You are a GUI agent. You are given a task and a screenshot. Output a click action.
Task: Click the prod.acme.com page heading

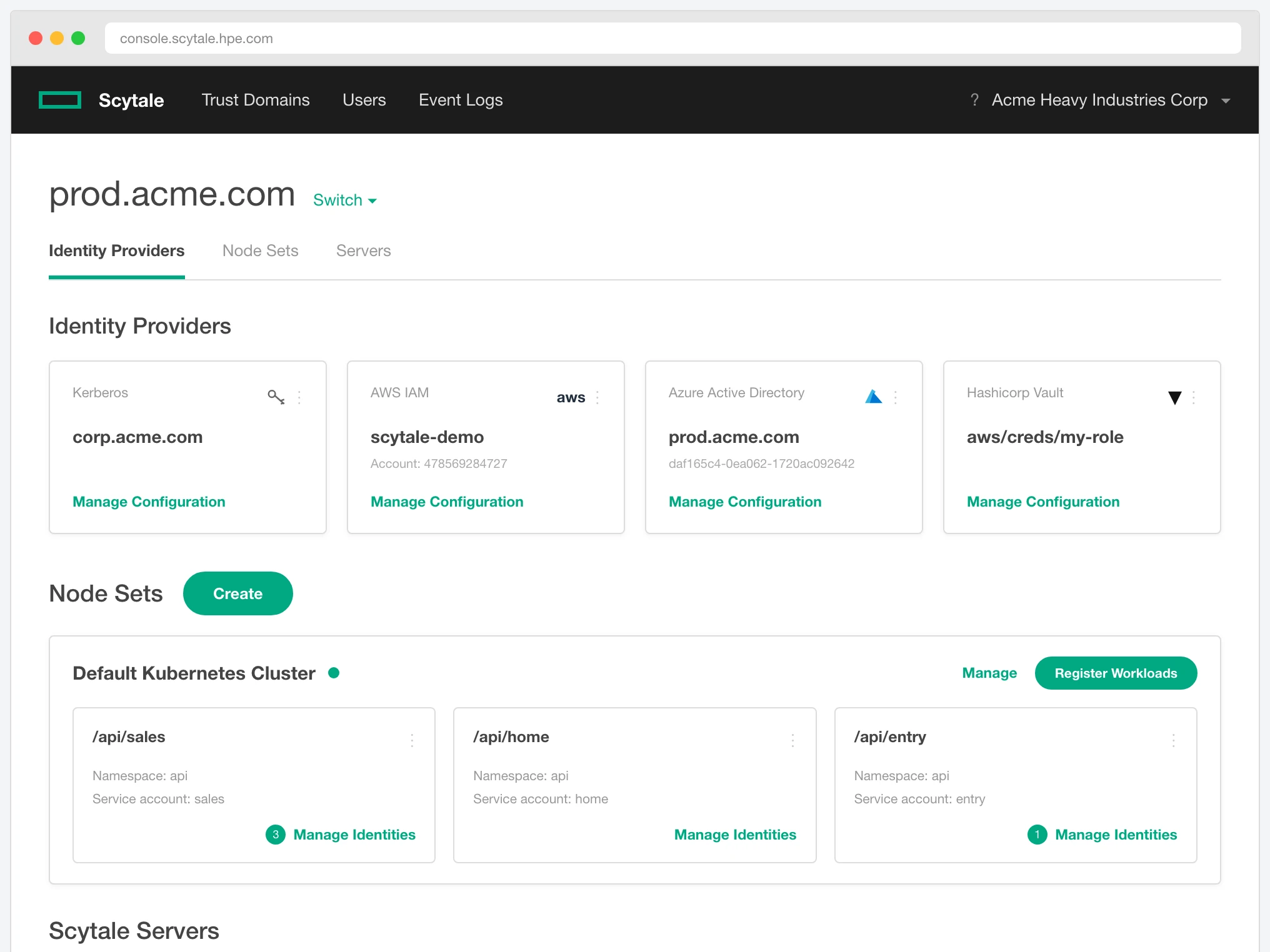[x=172, y=194]
